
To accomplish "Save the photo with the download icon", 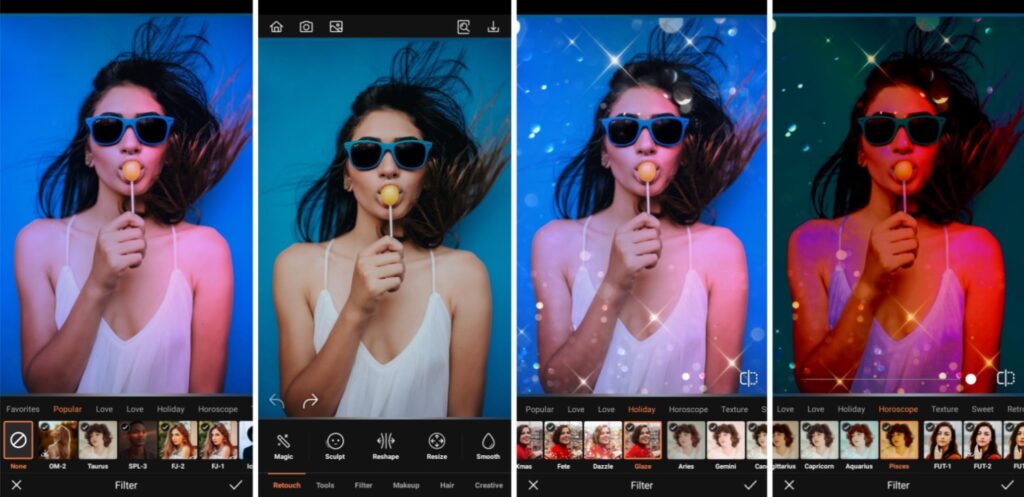I will coord(493,27).
